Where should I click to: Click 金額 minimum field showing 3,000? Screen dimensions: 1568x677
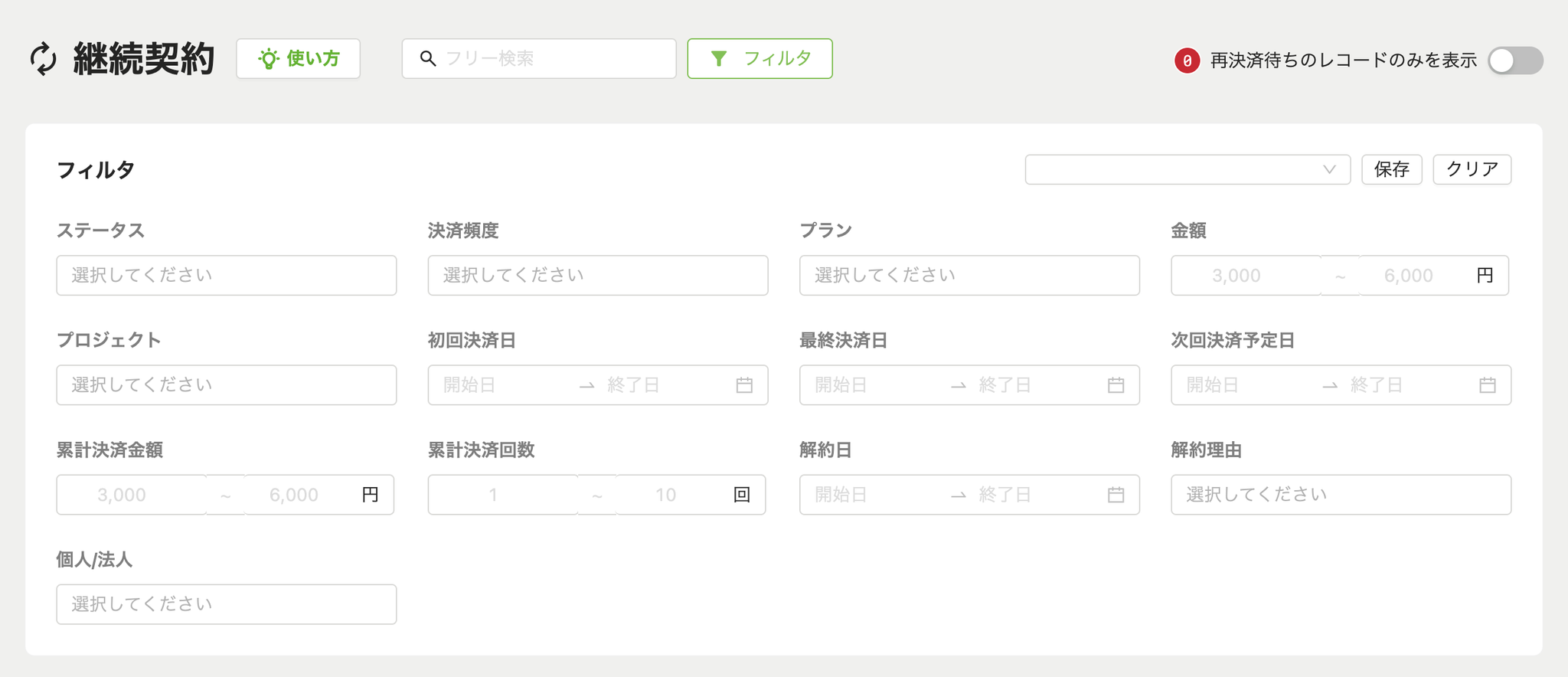click(x=1246, y=276)
